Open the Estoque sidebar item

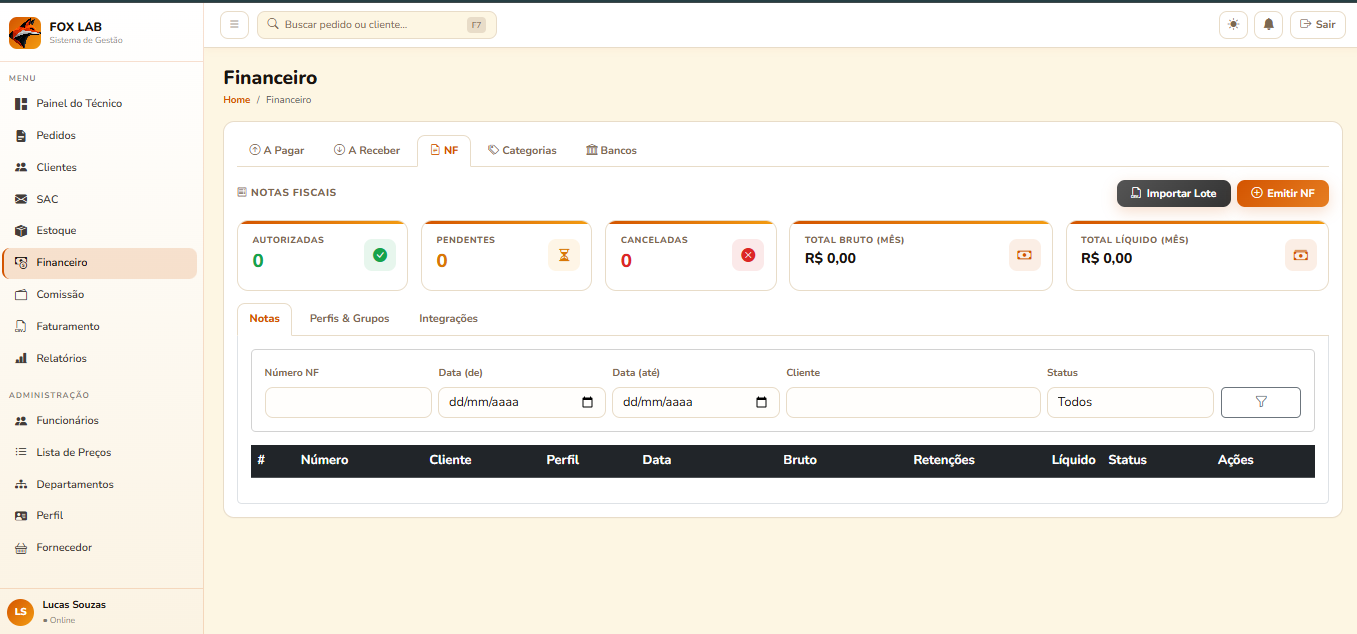point(56,231)
